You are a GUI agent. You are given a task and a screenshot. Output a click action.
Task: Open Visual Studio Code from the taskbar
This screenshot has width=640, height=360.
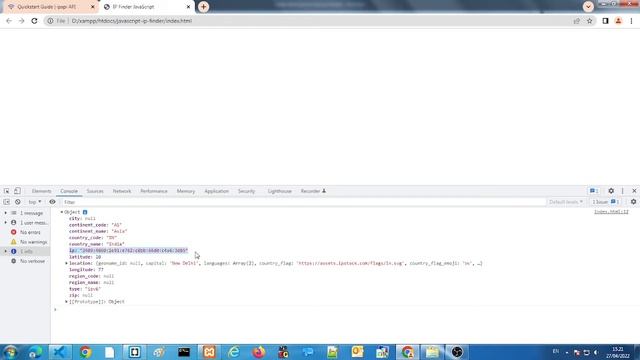click(60, 352)
